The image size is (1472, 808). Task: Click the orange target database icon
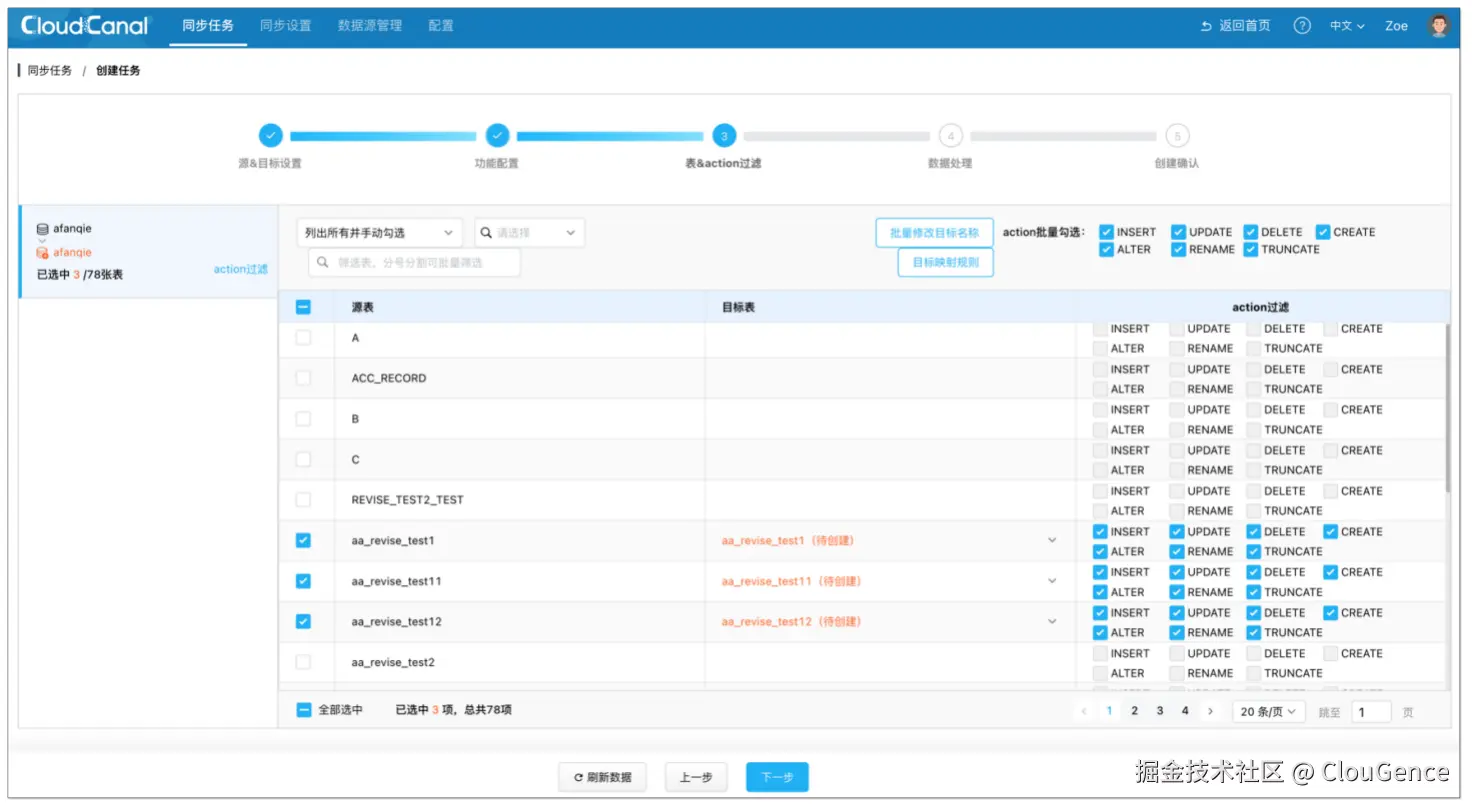pos(42,253)
